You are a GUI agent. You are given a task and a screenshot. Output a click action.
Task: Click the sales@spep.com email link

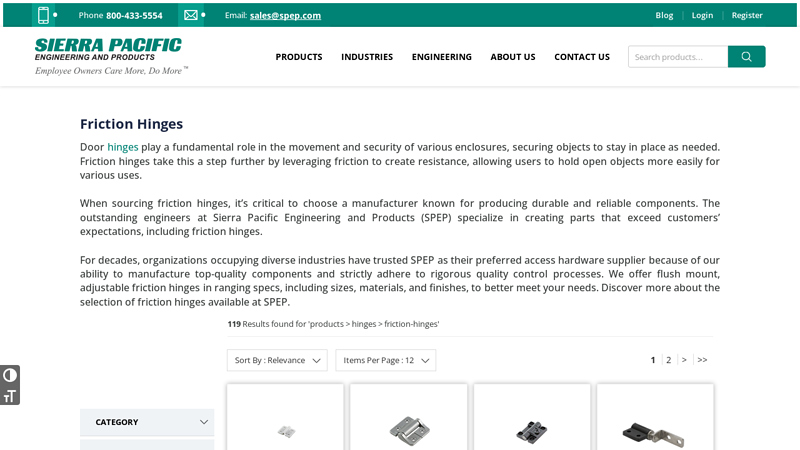click(285, 16)
